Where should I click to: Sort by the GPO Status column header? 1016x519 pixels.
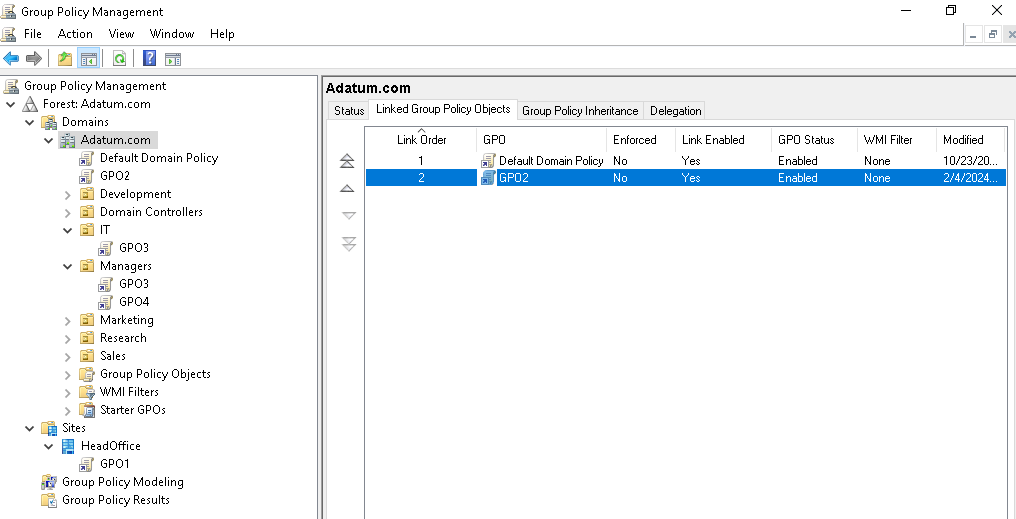click(813, 139)
